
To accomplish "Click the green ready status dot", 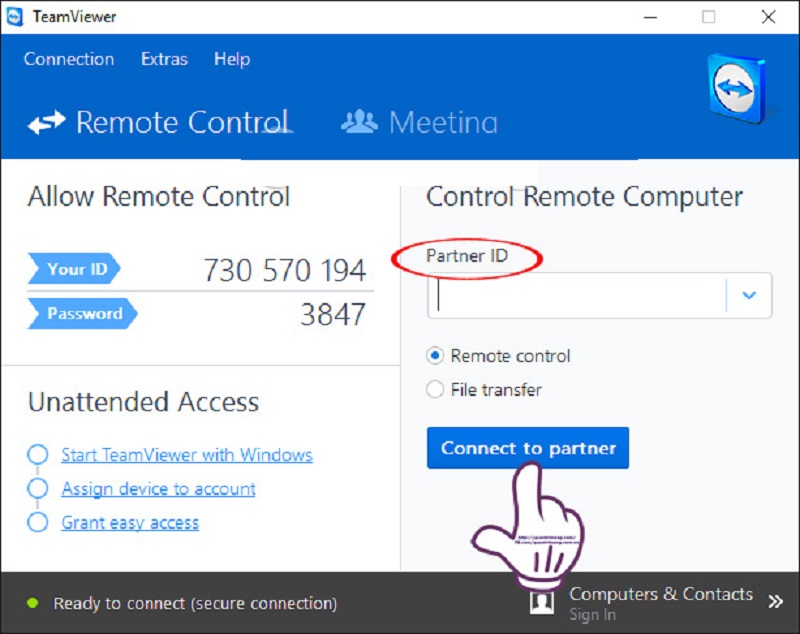I will point(33,603).
